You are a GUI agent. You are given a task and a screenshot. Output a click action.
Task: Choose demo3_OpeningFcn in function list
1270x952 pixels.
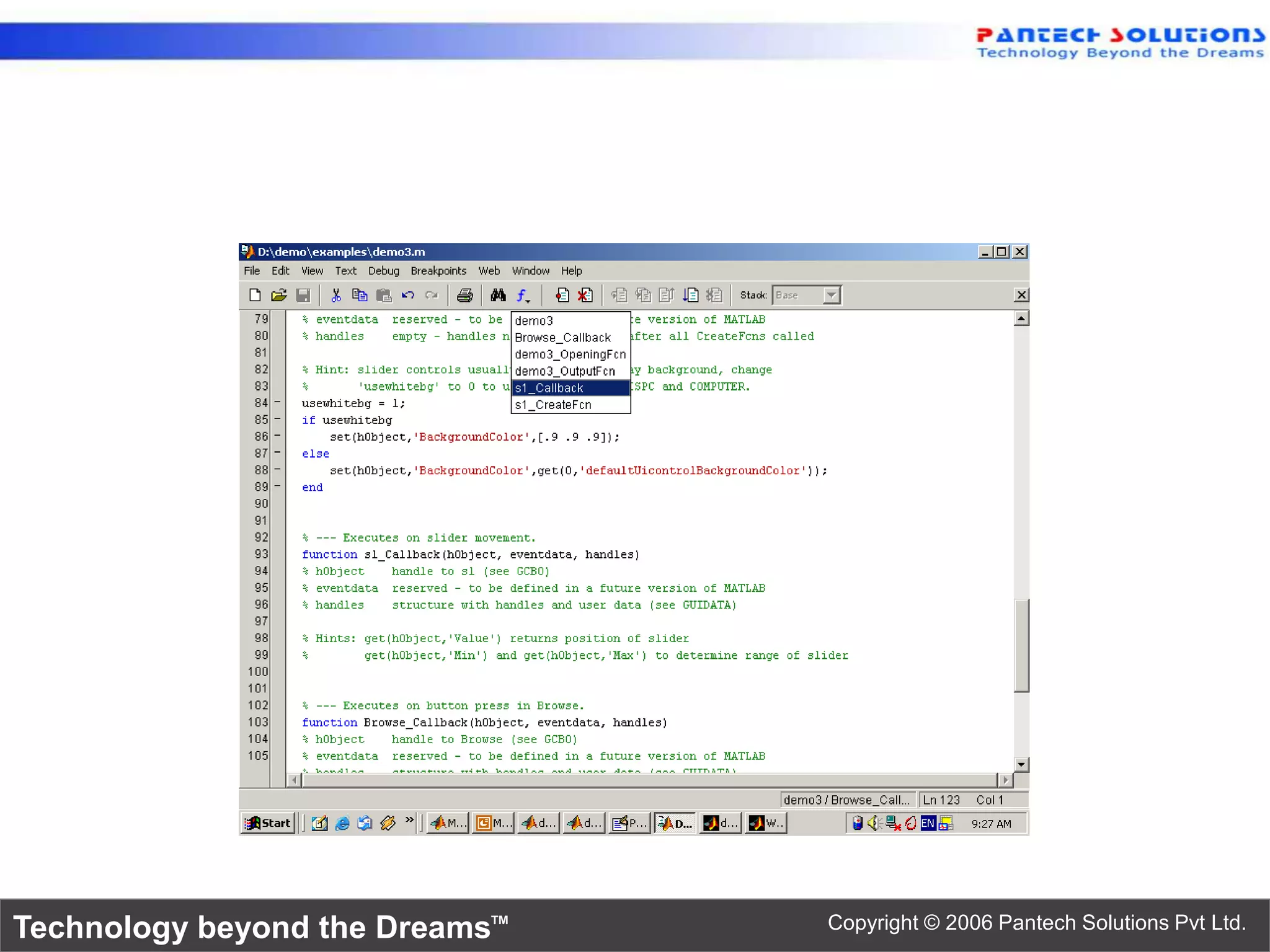571,354
